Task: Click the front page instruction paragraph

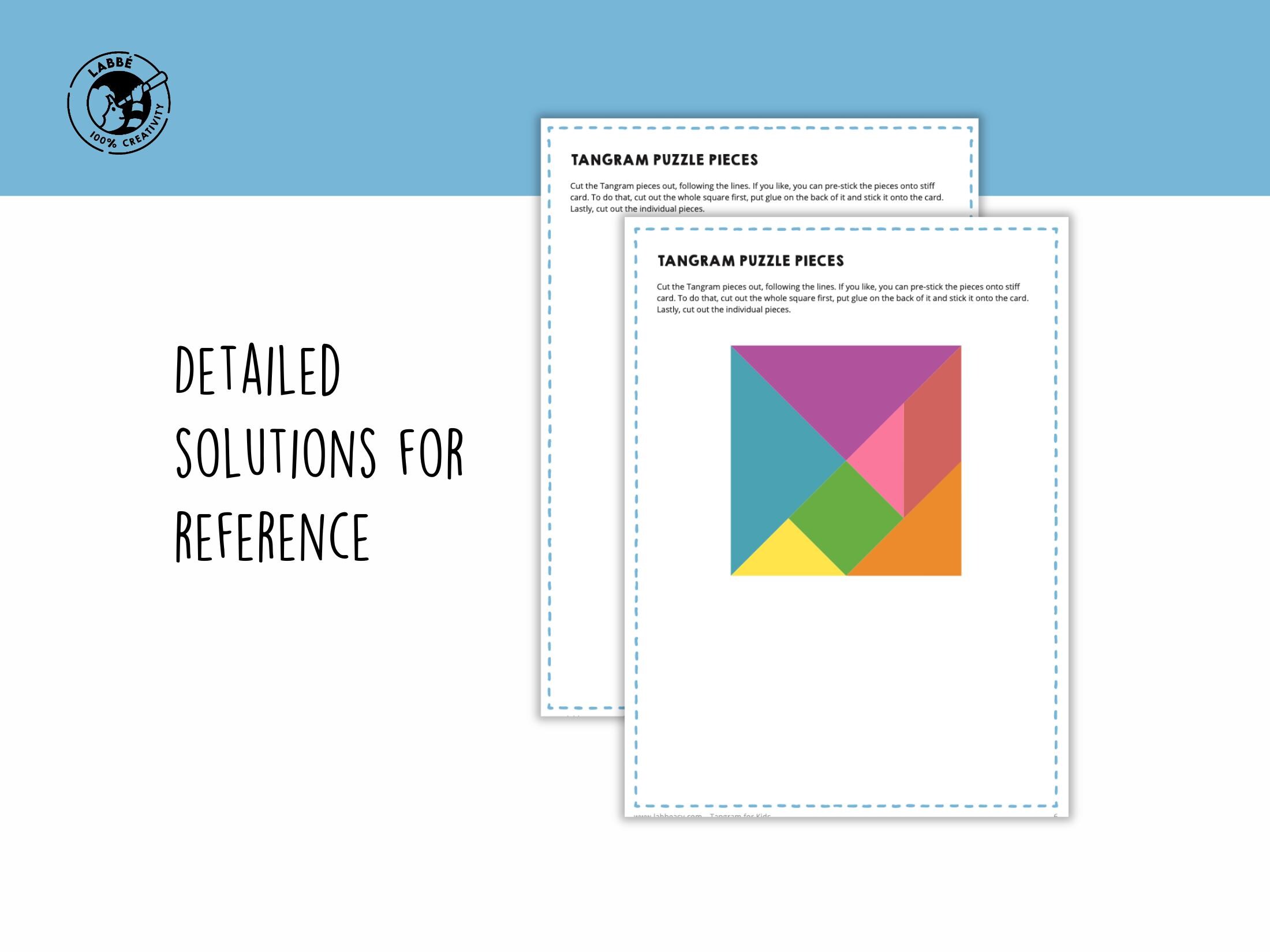Action: (843, 298)
